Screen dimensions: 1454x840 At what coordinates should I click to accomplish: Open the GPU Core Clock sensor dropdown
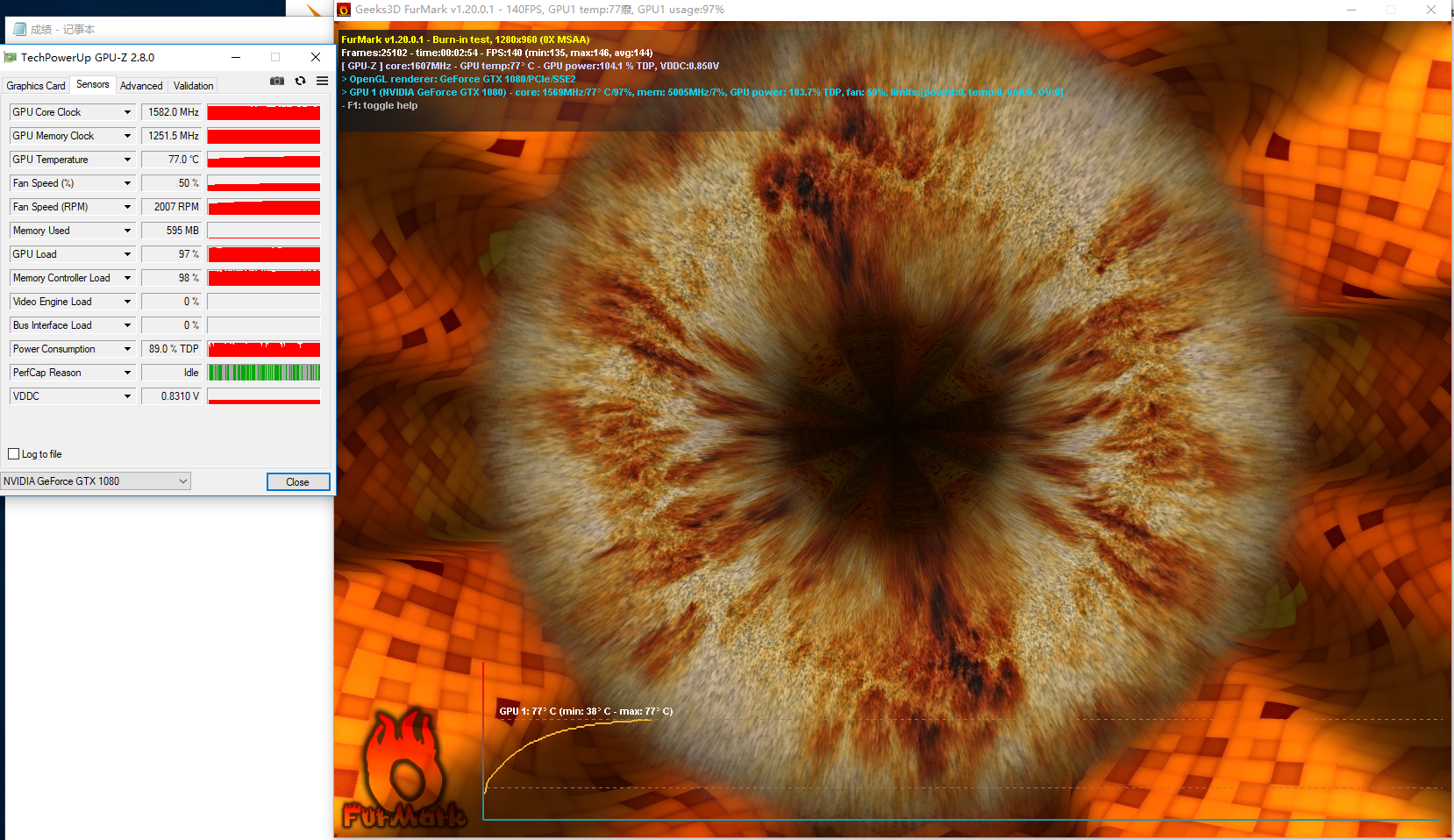point(127,112)
